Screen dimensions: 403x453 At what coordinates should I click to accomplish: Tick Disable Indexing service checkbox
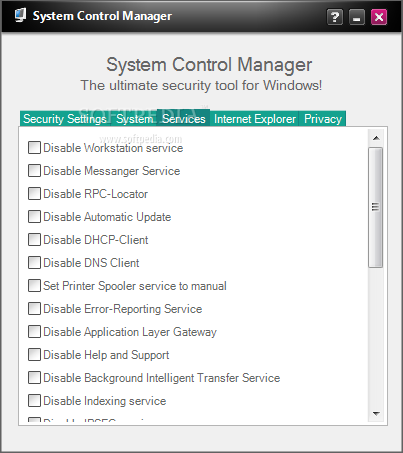[x=34, y=400]
